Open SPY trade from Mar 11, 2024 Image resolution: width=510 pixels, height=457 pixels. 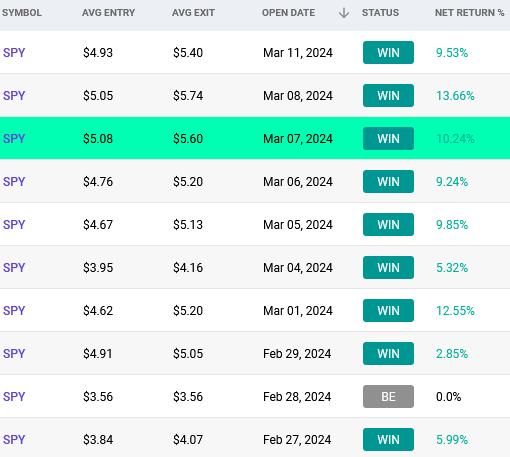pos(14,53)
